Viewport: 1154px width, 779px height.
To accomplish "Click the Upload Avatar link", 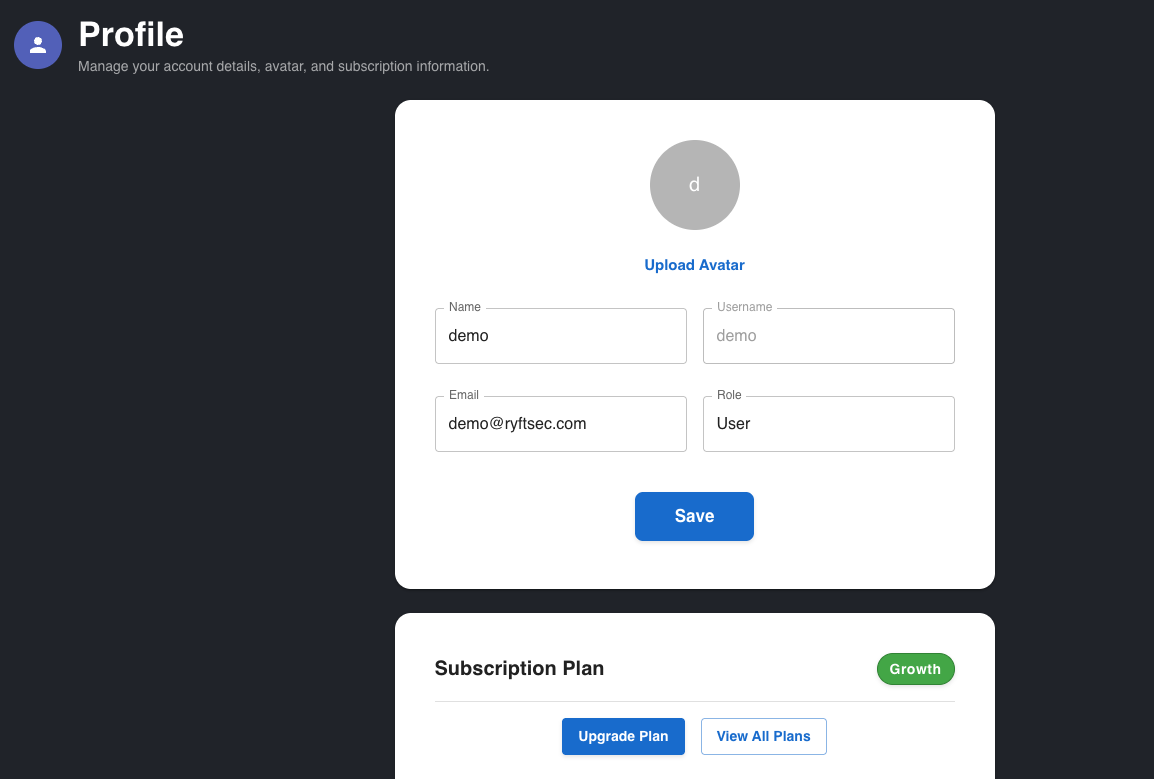I will click(694, 265).
